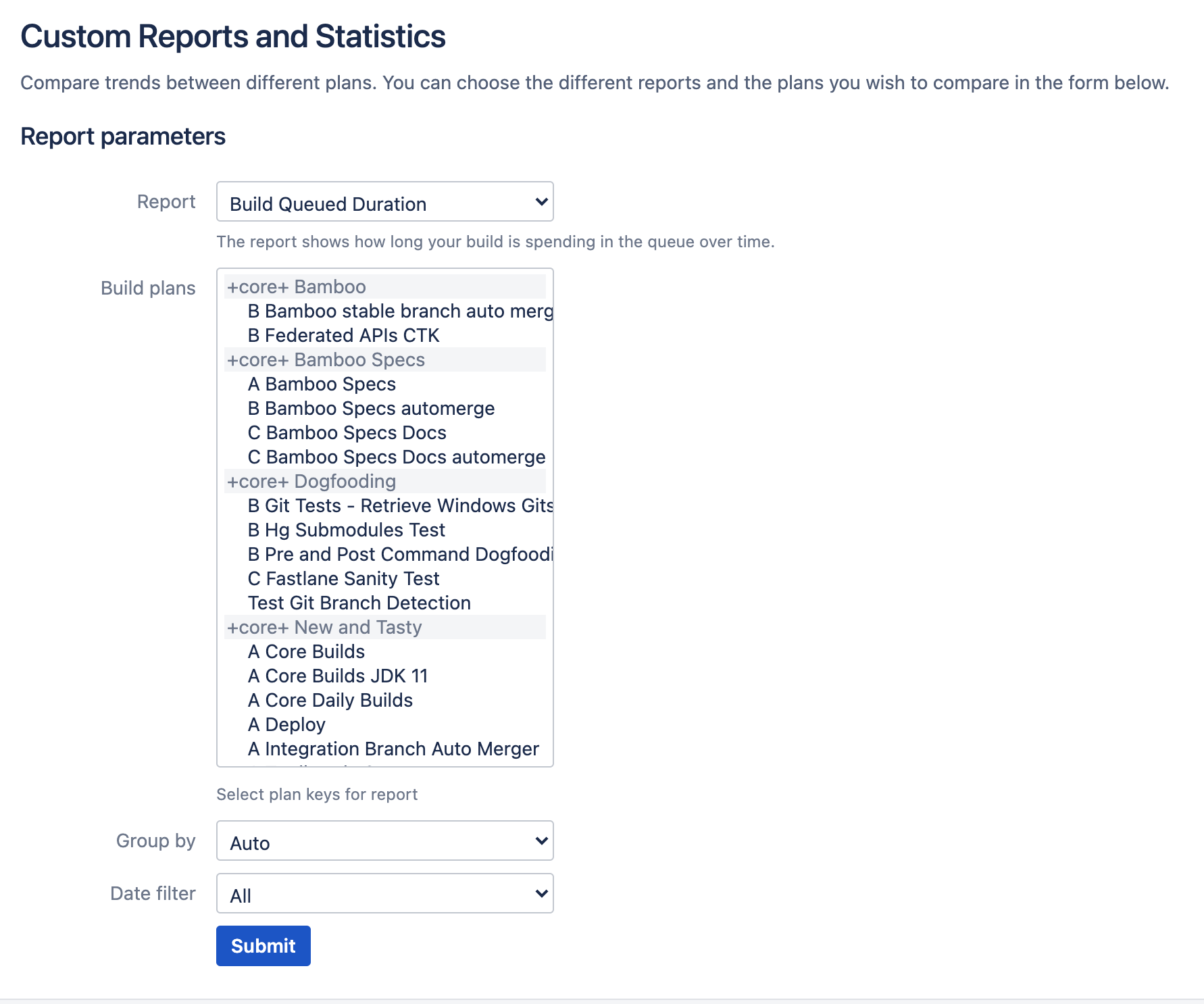Click the '+core+ Bamboo' group header
The width and height of the screenshot is (1204, 1004).
click(x=295, y=286)
